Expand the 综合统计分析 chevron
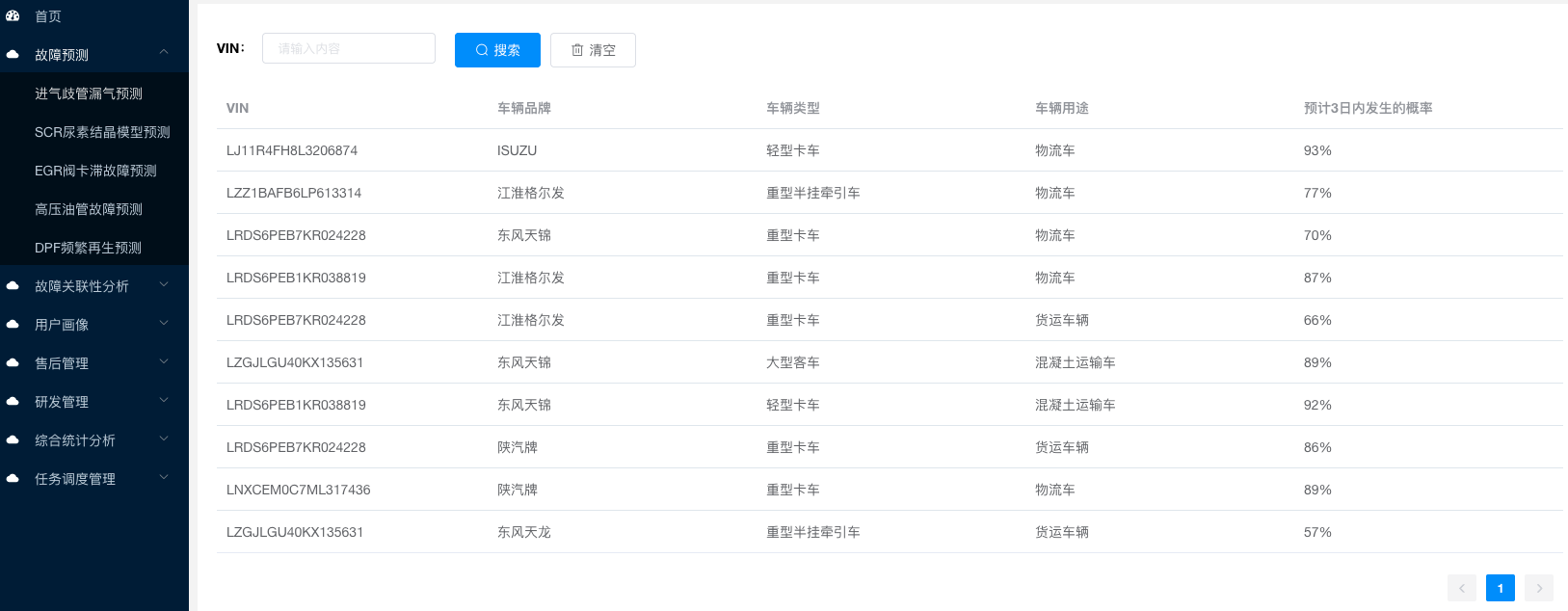Image resolution: width=1568 pixels, height=611 pixels. click(164, 438)
